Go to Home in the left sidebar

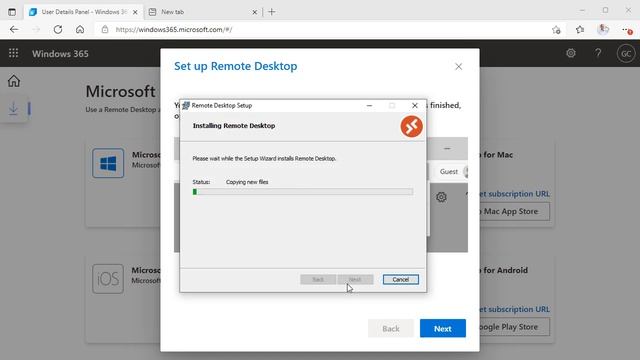coord(13,81)
